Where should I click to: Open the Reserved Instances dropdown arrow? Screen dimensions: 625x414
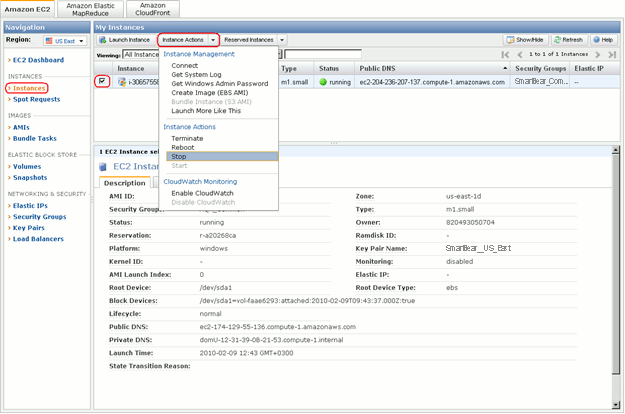[x=282, y=40]
